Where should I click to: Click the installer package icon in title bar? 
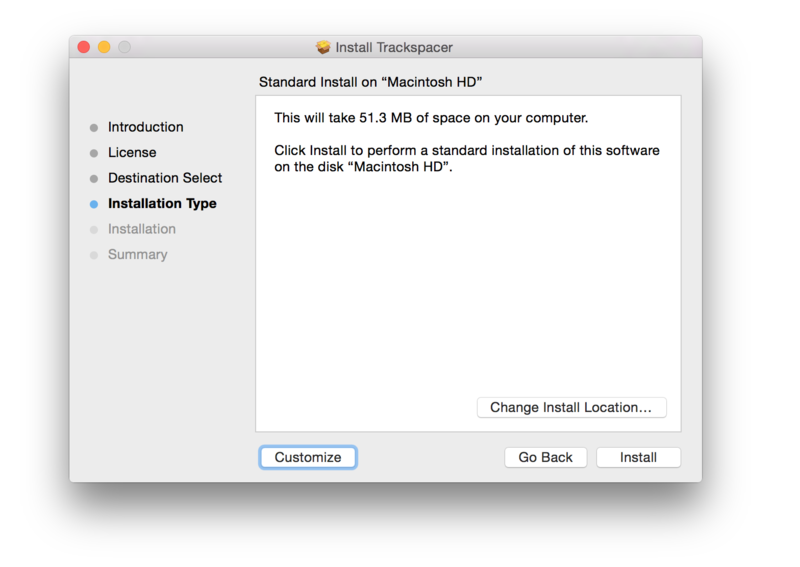323,47
